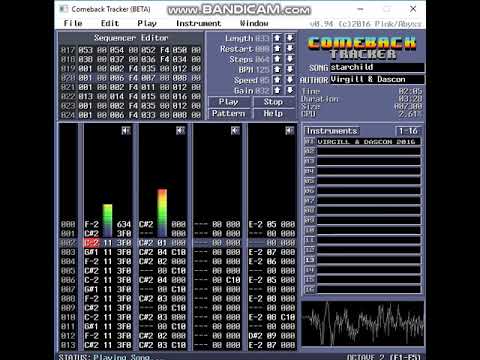Select empty instrument slot 13
The image size is (480, 360).
368,260
